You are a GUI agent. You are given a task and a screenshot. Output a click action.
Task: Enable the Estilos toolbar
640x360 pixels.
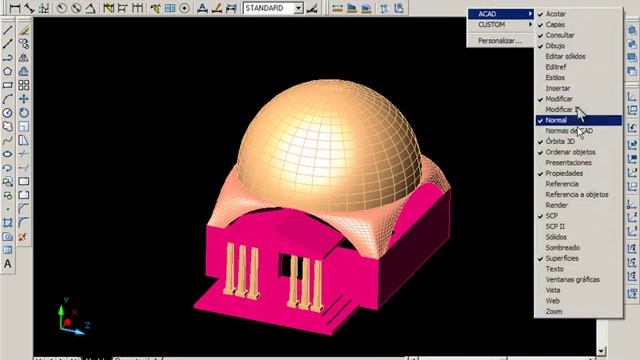click(578, 78)
